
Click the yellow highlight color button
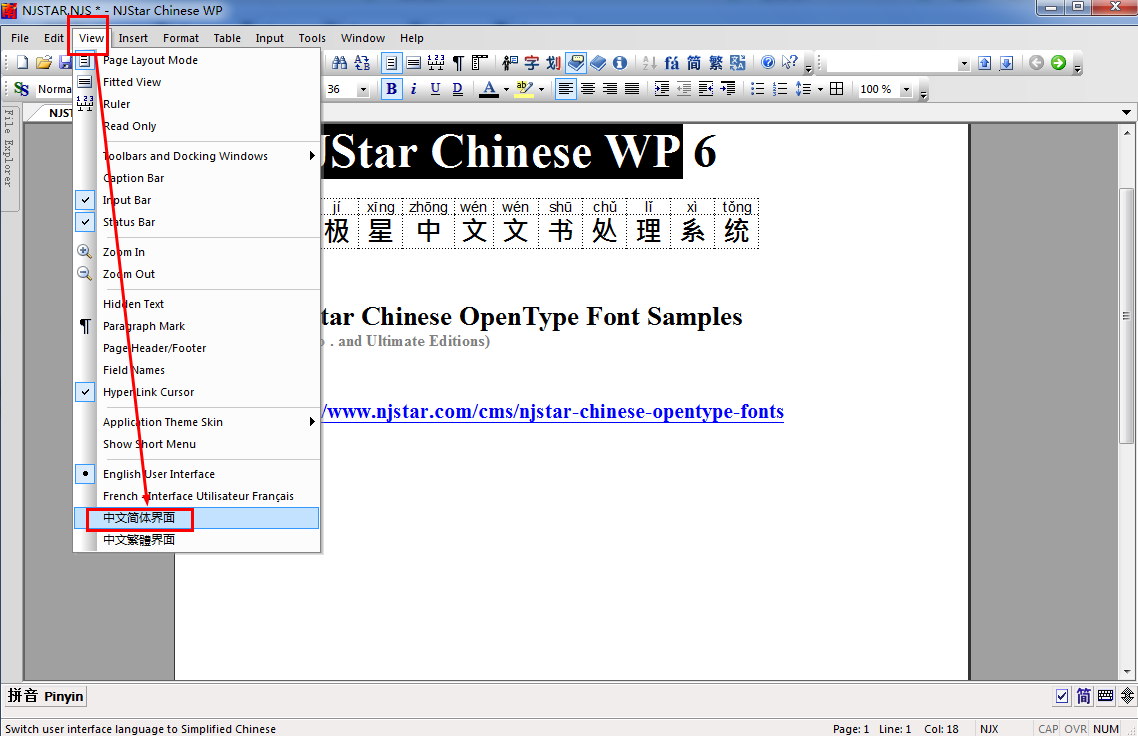coord(525,89)
